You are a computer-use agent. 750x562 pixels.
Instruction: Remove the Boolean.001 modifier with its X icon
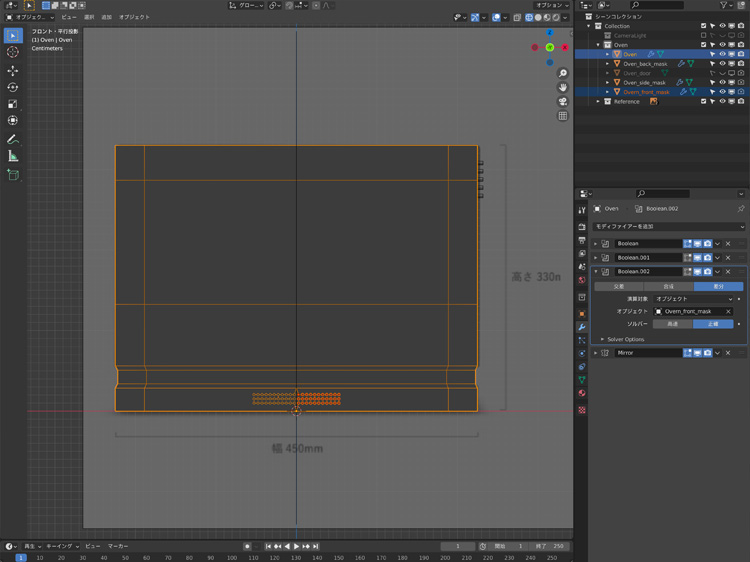[x=728, y=258]
